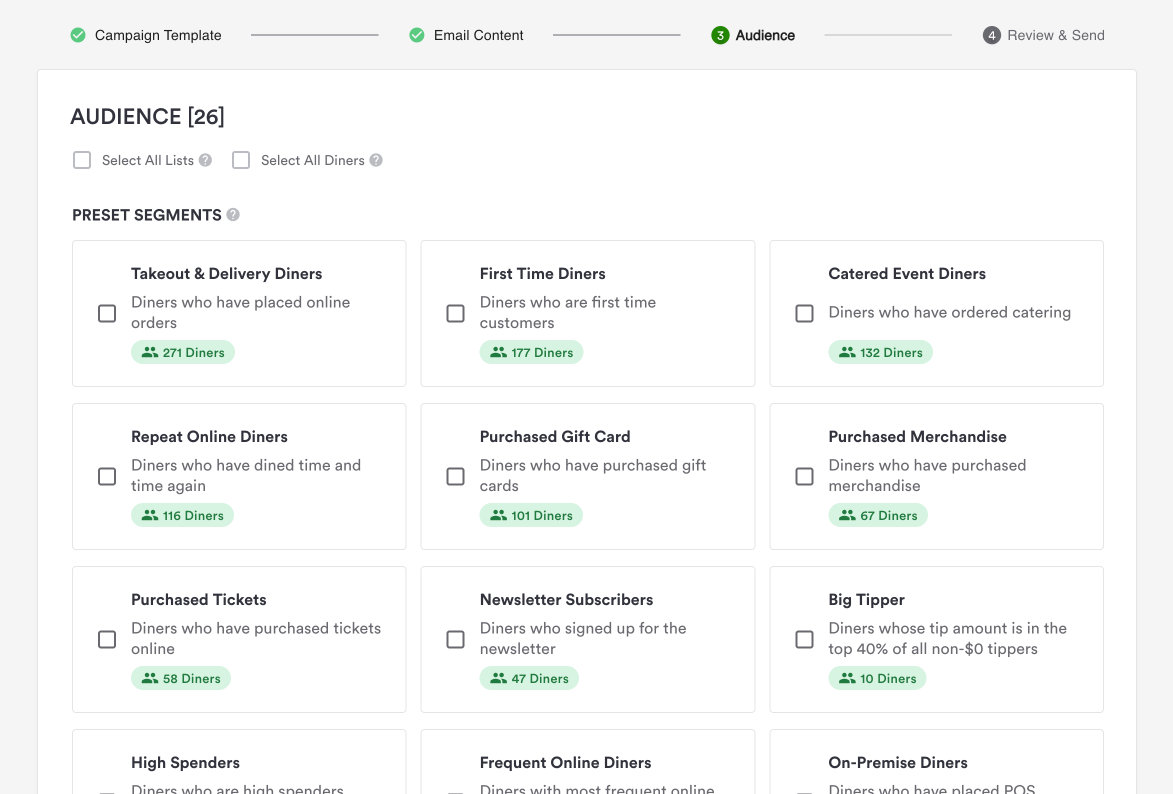Open the Review & Send step
The image size is (1173, 794).
[1055, 35]
